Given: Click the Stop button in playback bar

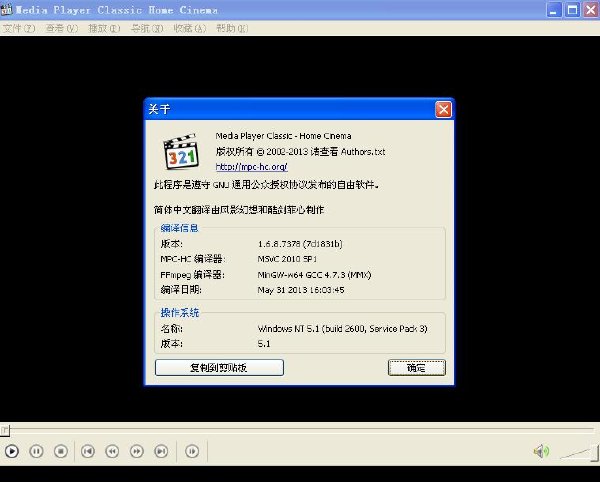Looking at the screenshot, I should coord(61,451).
